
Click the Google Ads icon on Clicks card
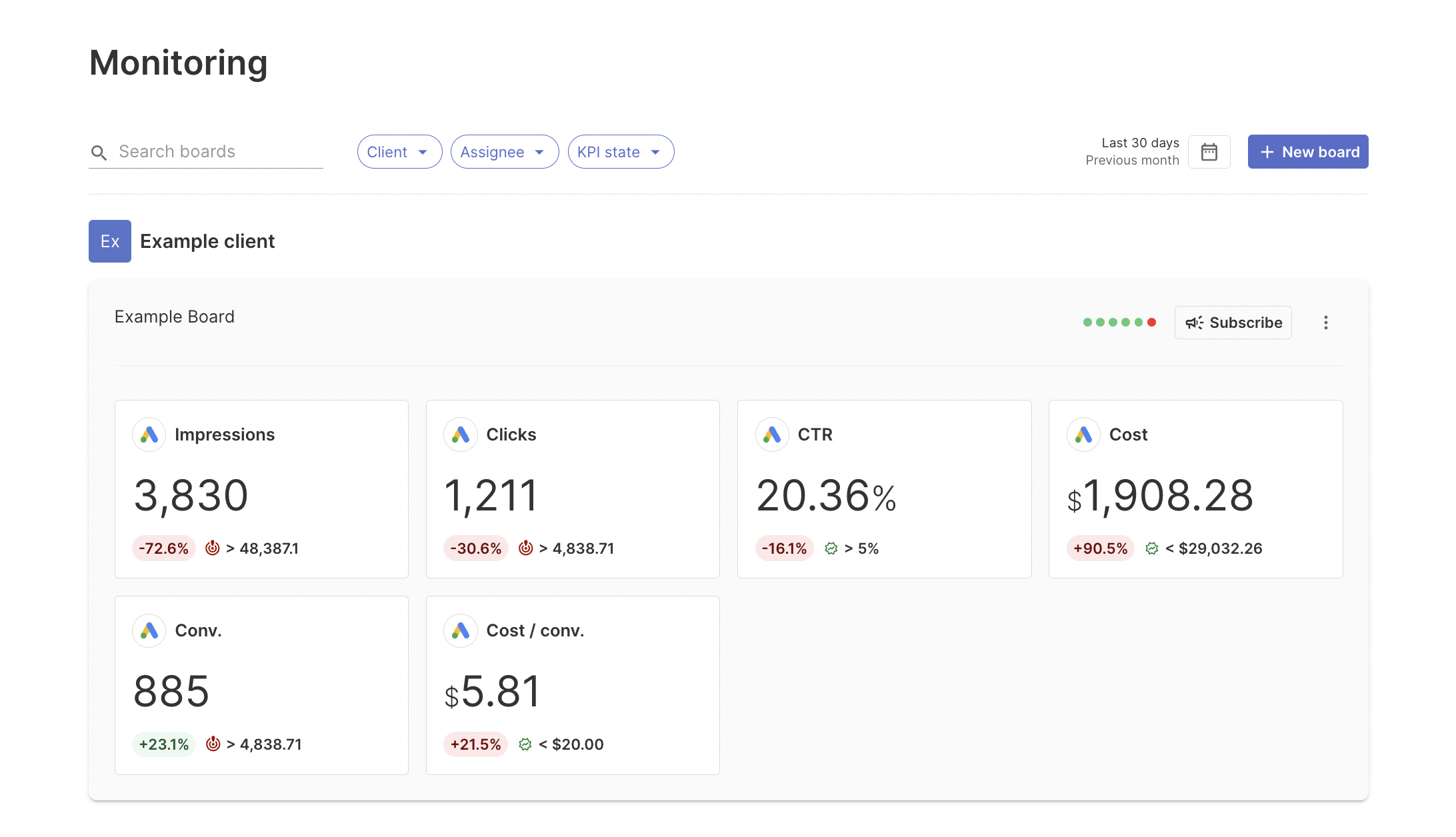coord(461,434)
